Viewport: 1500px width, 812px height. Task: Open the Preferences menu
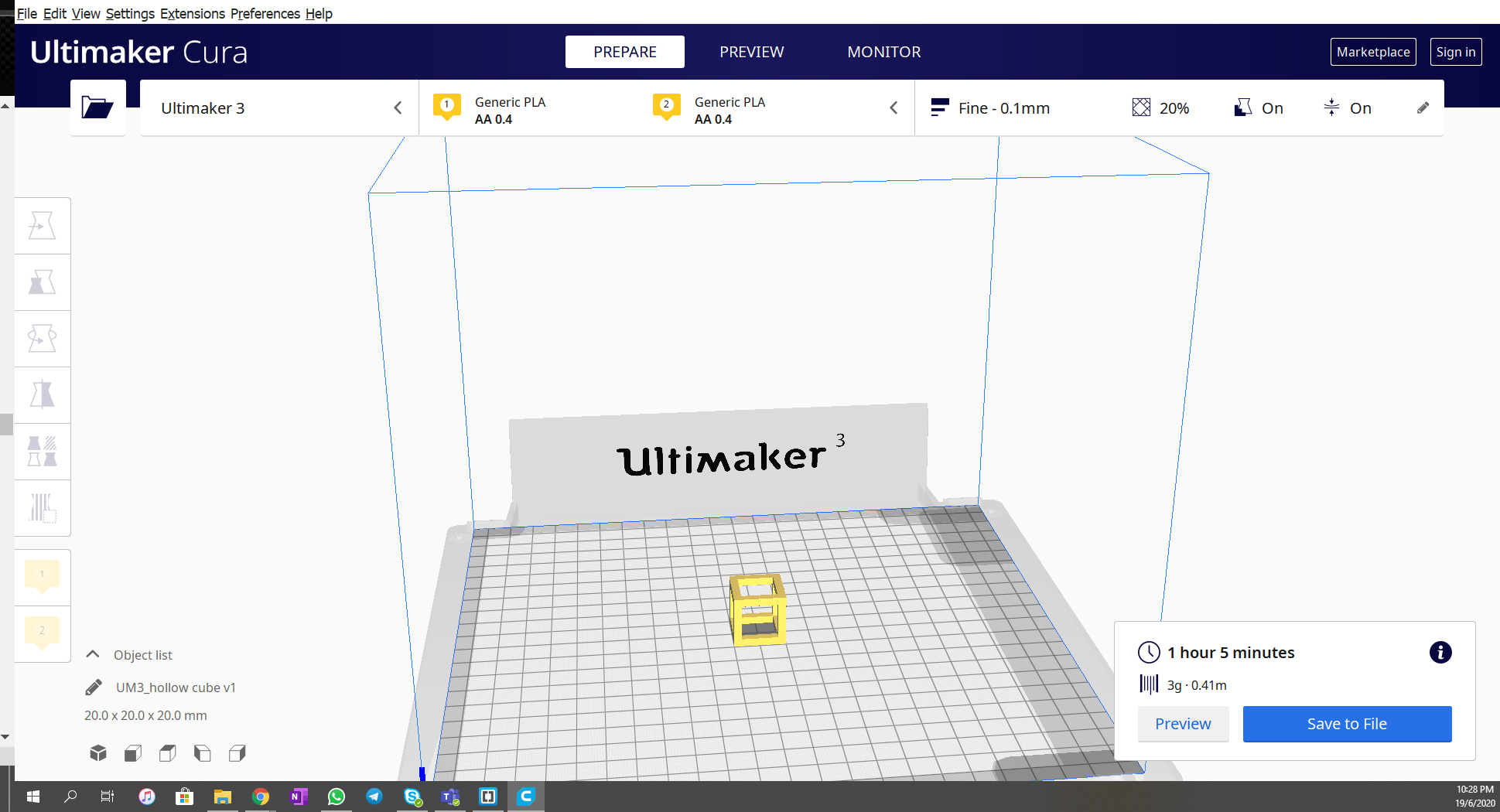265,13
